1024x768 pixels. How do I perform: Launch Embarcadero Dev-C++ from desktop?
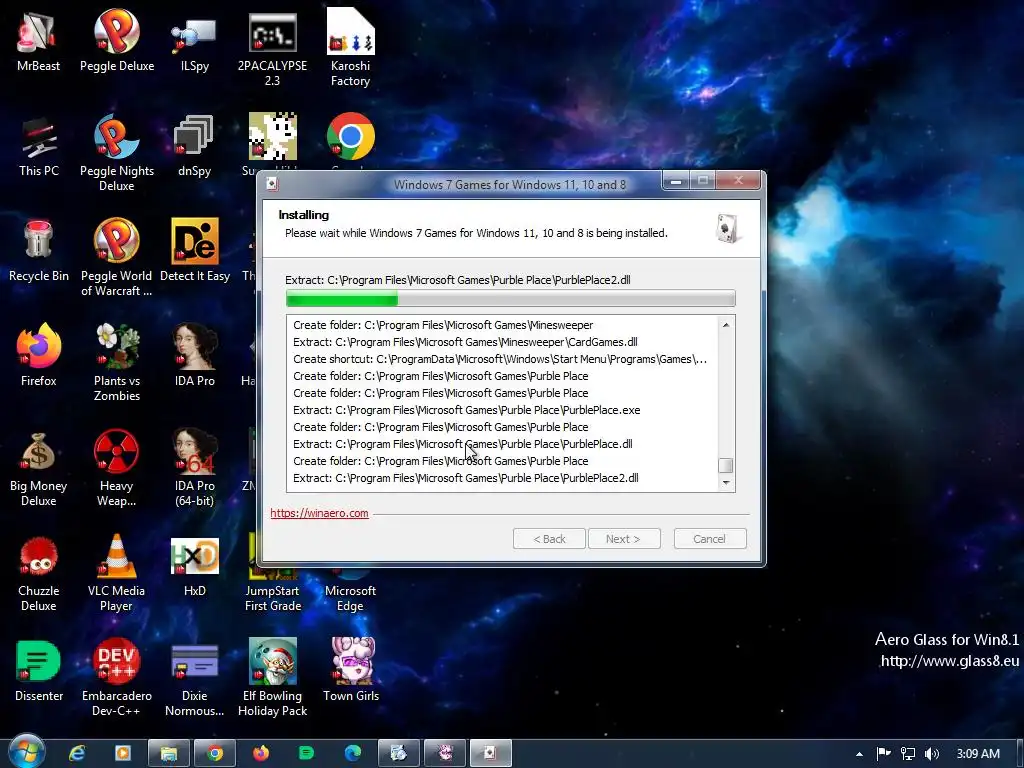[x=117, y=678]
